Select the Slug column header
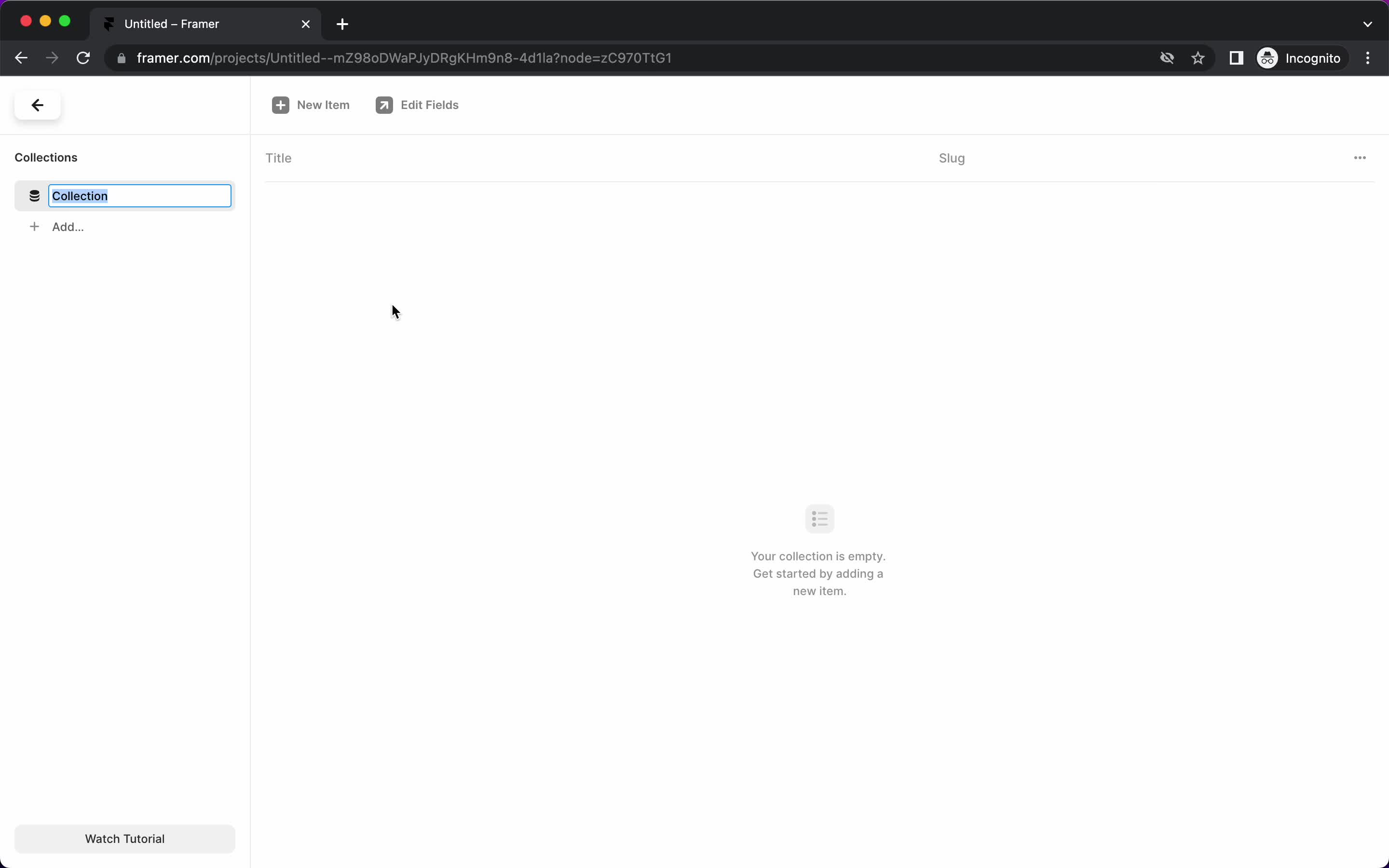 (952, 158)
